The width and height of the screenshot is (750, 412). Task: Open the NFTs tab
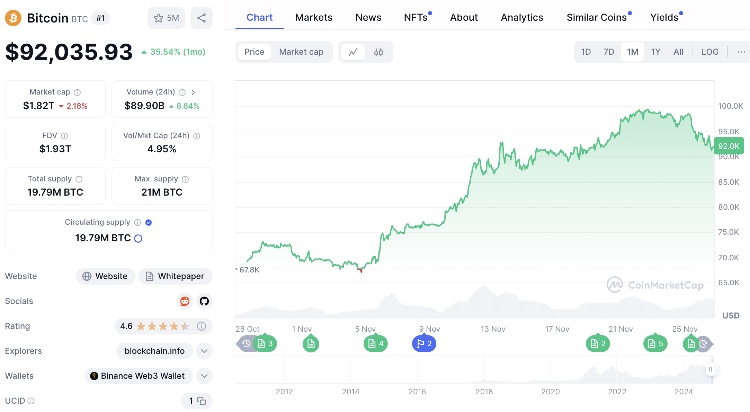417,18
